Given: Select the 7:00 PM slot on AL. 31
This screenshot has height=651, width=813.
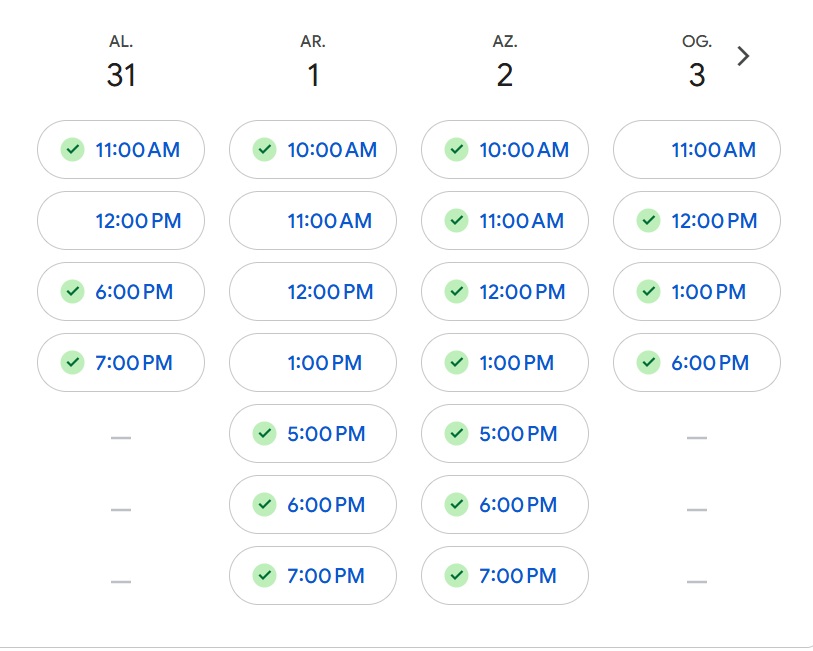Looking at the screenshot, I should coord(121,363).
